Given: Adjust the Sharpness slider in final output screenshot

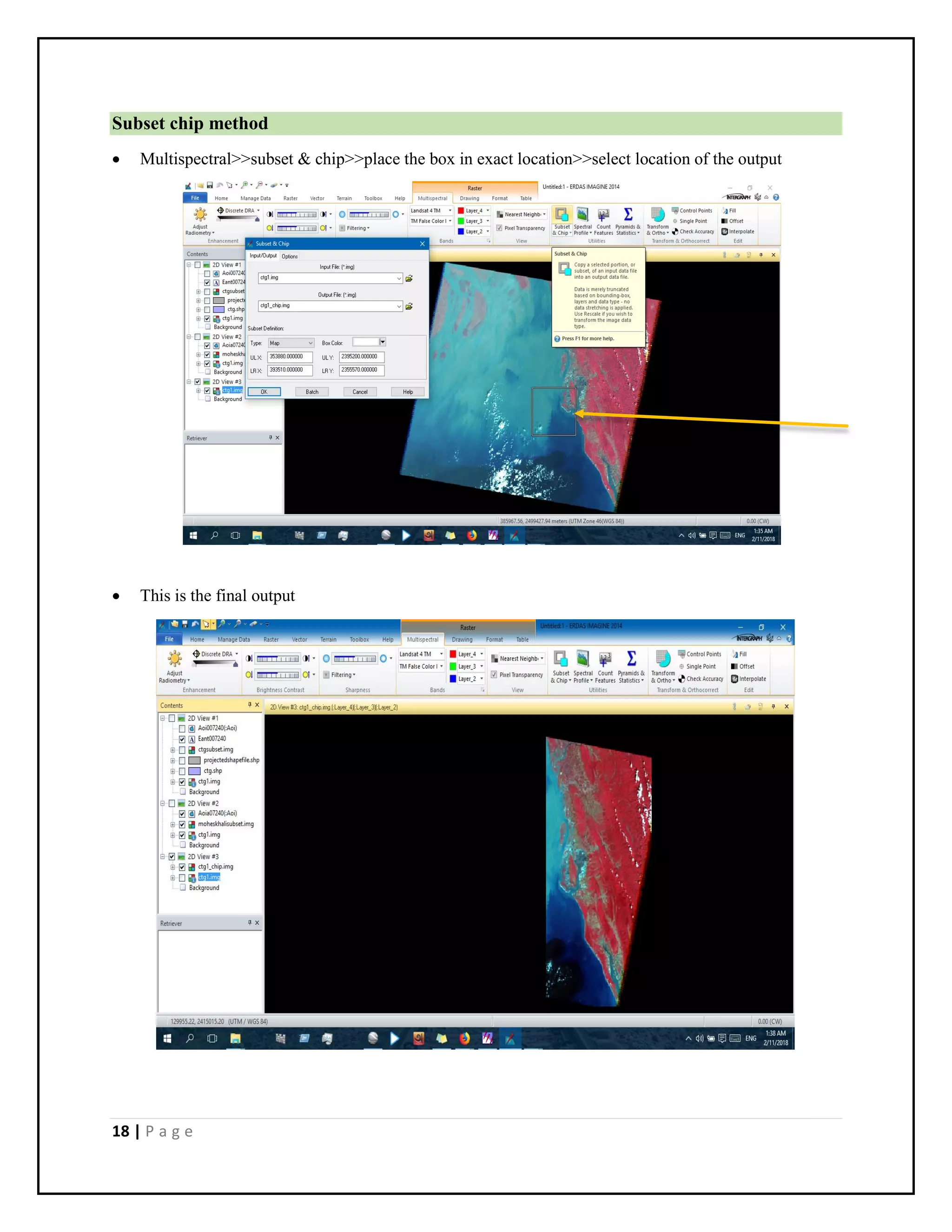Looking at the screenshot, I should pos(355,659).
